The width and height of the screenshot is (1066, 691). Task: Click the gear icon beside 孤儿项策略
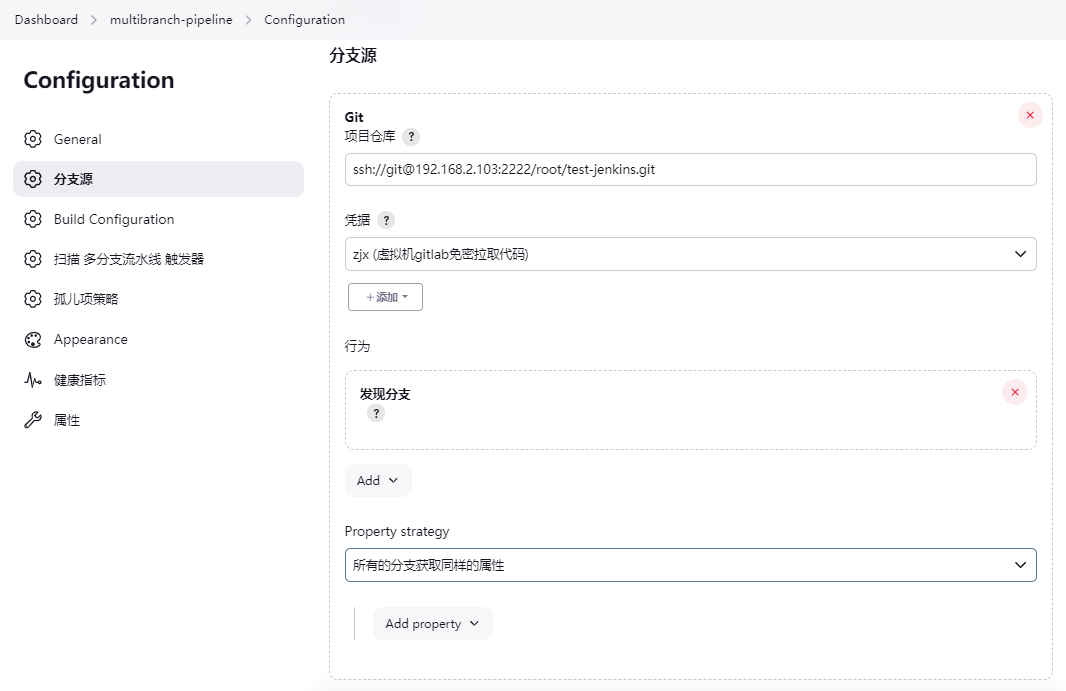[33, 299]
